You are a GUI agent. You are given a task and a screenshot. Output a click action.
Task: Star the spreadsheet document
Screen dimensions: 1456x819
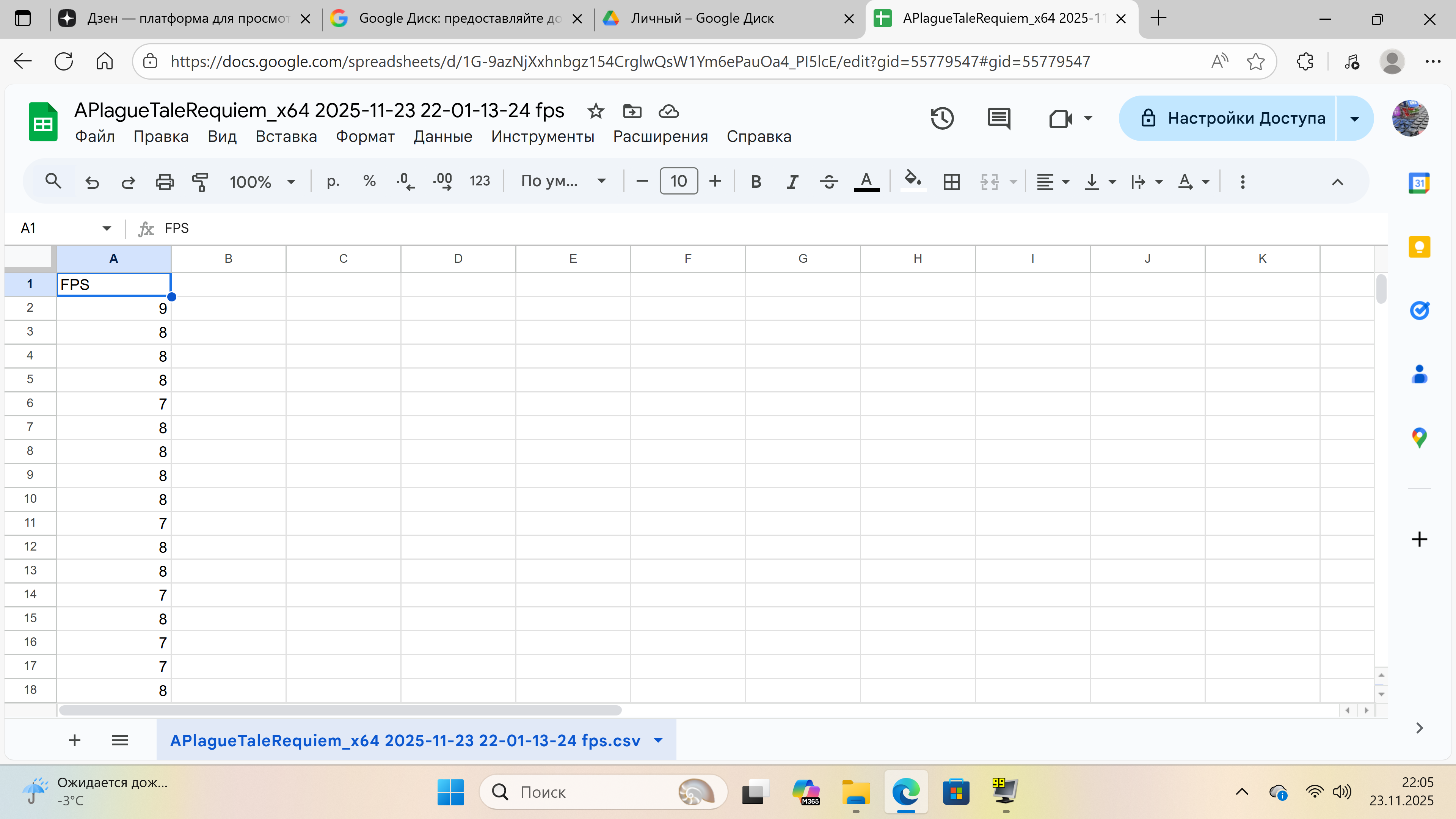tap(596, 111)
